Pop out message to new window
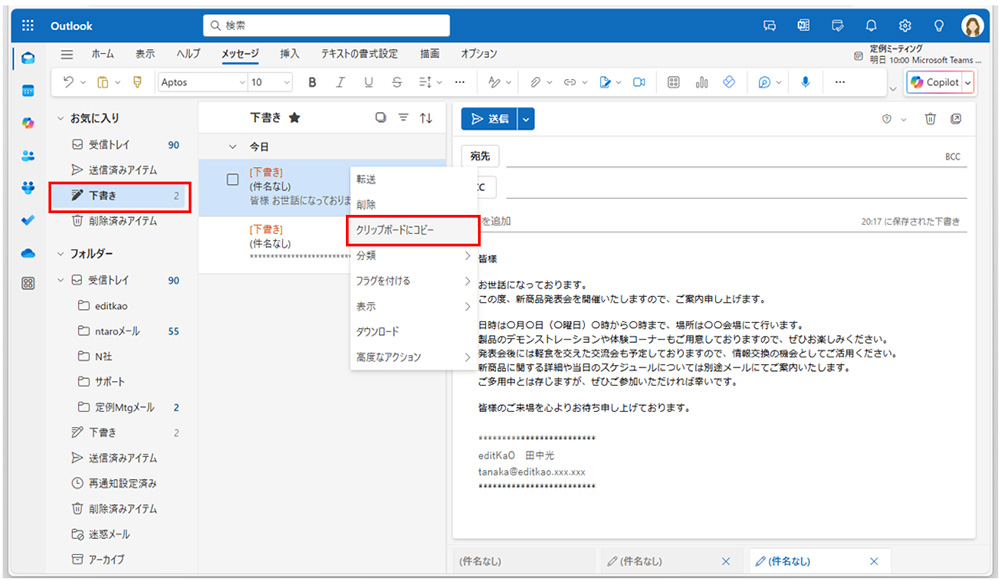 pos(955,119)
